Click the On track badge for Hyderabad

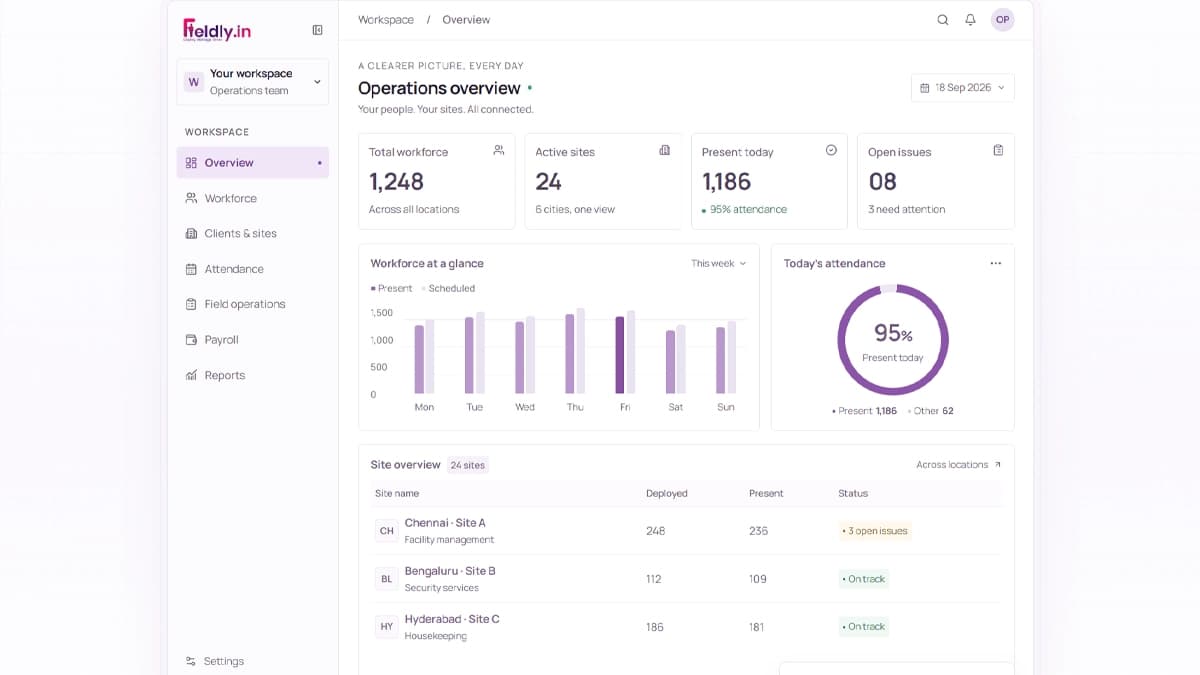coord(864,627)
